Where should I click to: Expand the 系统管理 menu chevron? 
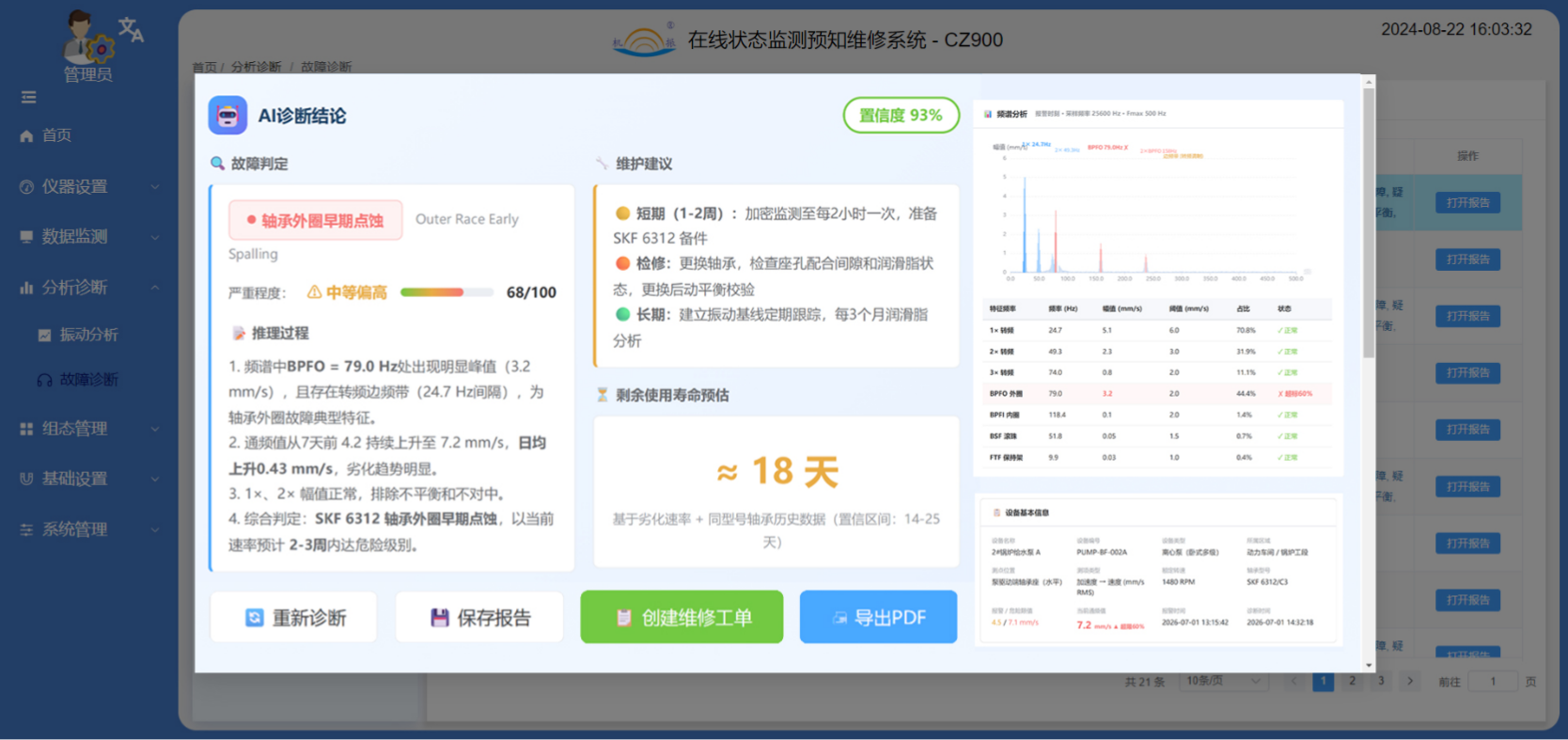pos(155,529)
